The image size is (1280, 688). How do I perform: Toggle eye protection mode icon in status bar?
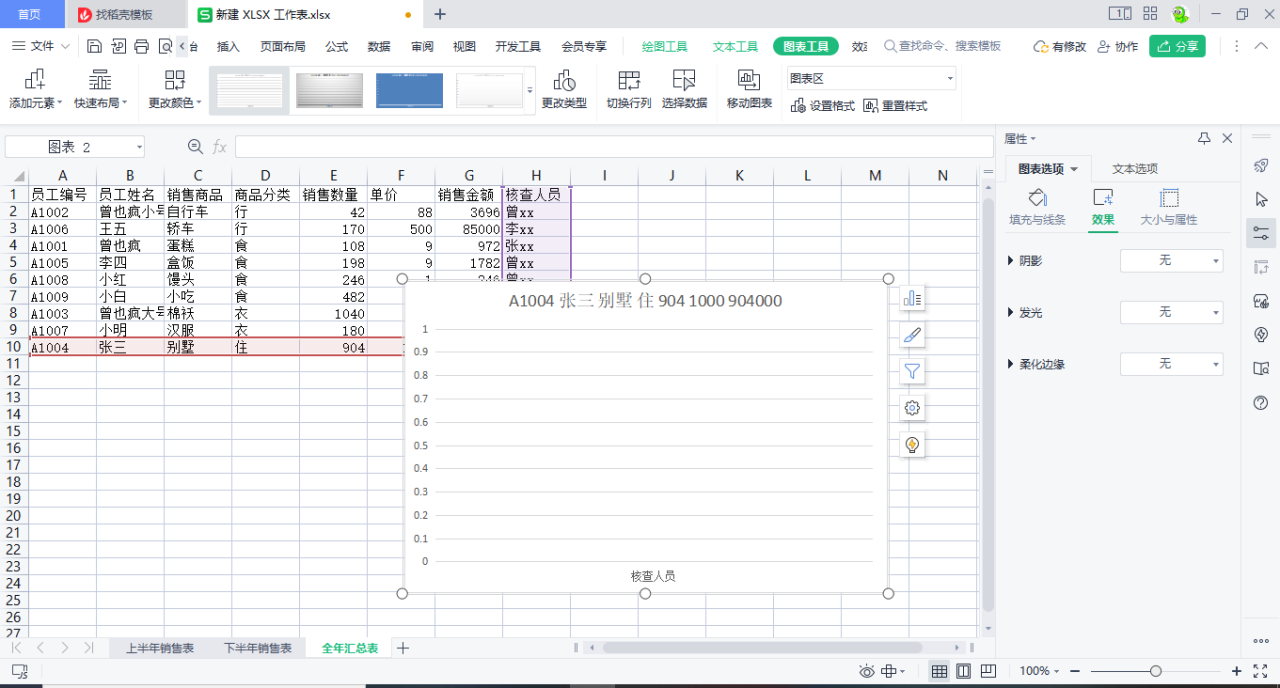pos(866,671)
